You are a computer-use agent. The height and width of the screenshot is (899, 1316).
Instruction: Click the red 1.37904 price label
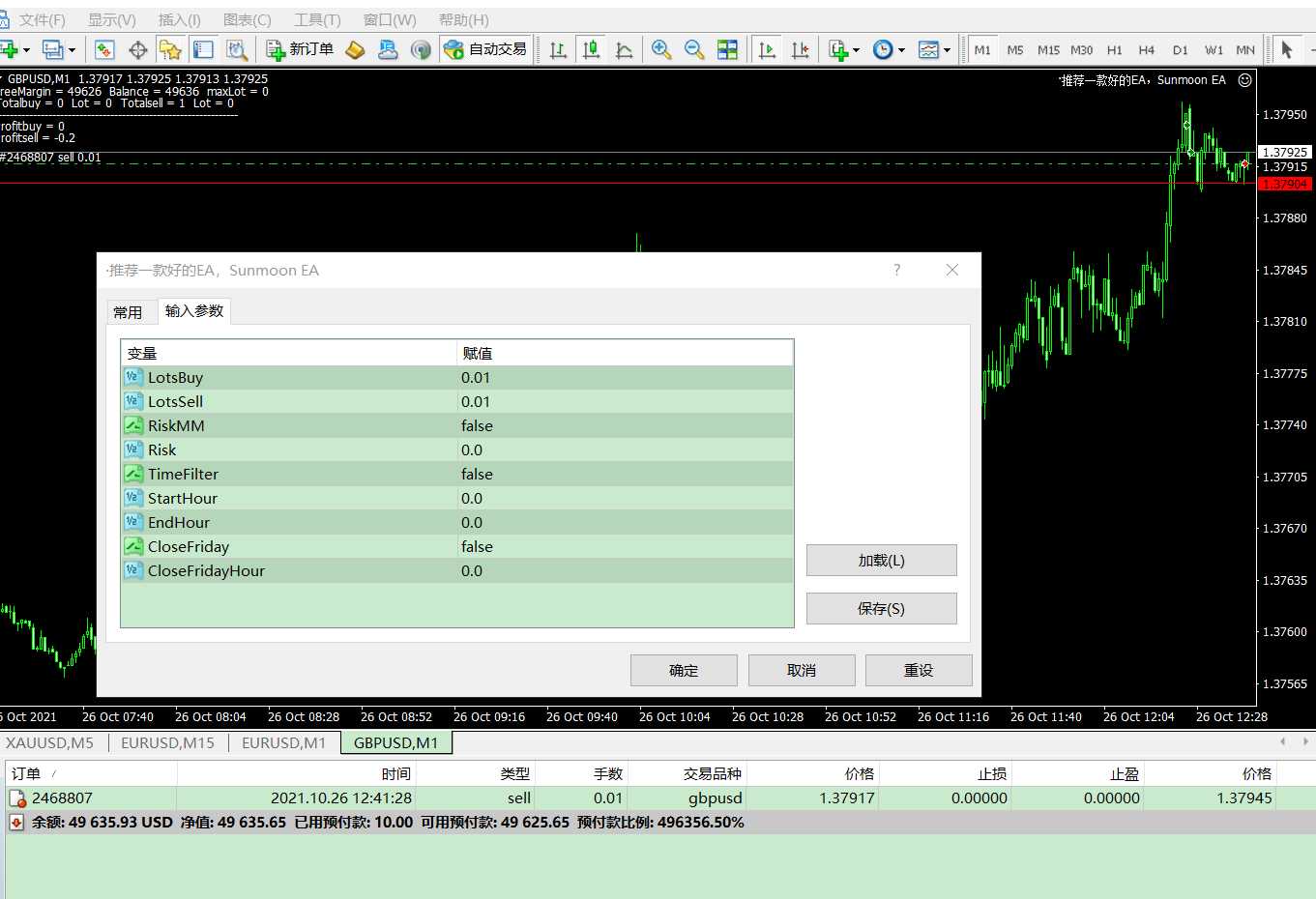point(1285,184)
